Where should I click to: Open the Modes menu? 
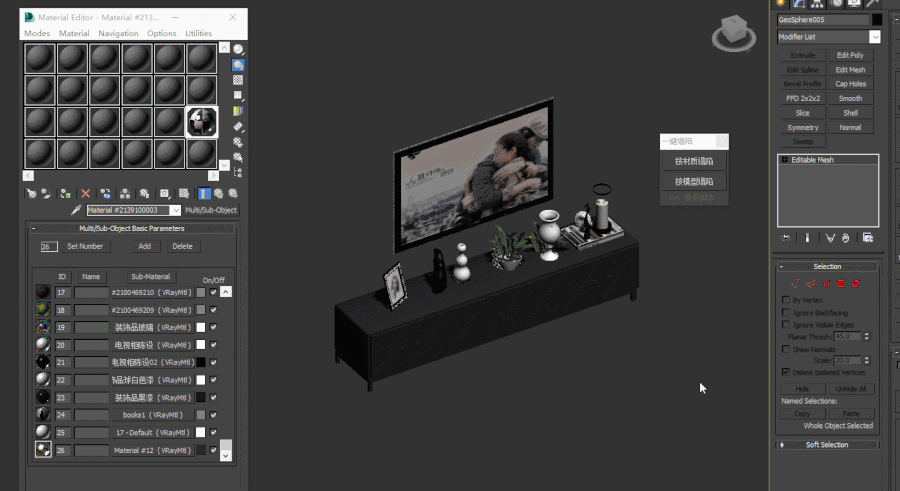[x=37, y=33]
